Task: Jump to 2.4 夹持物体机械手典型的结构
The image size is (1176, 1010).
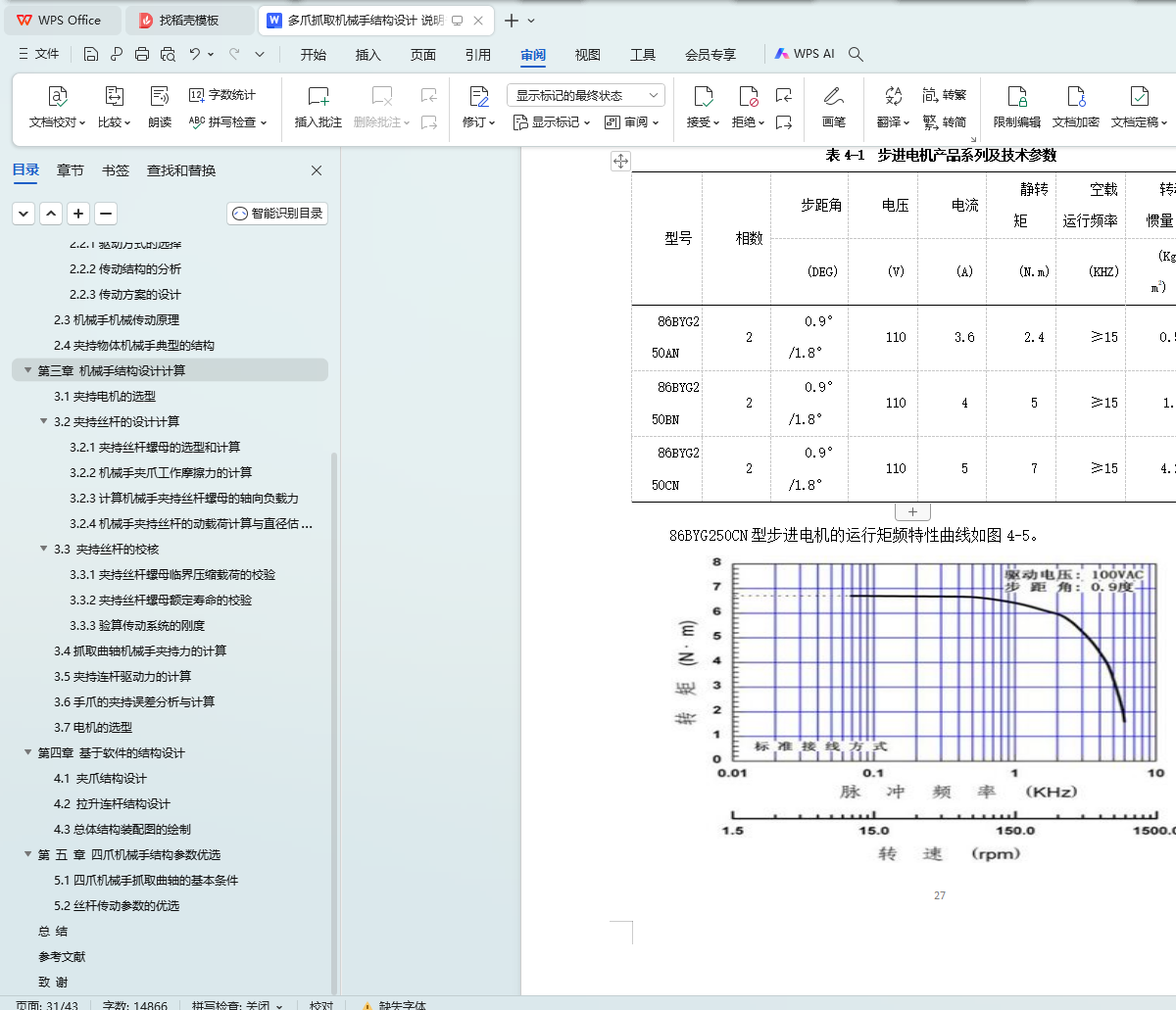Action: tap(134, 345)
